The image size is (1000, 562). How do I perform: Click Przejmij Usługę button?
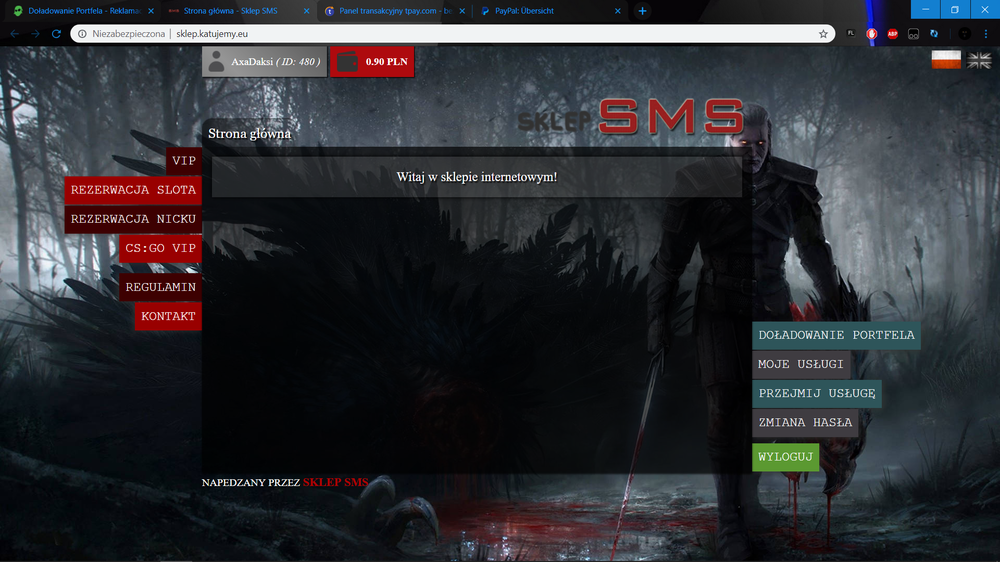click(x=817, y=394)
